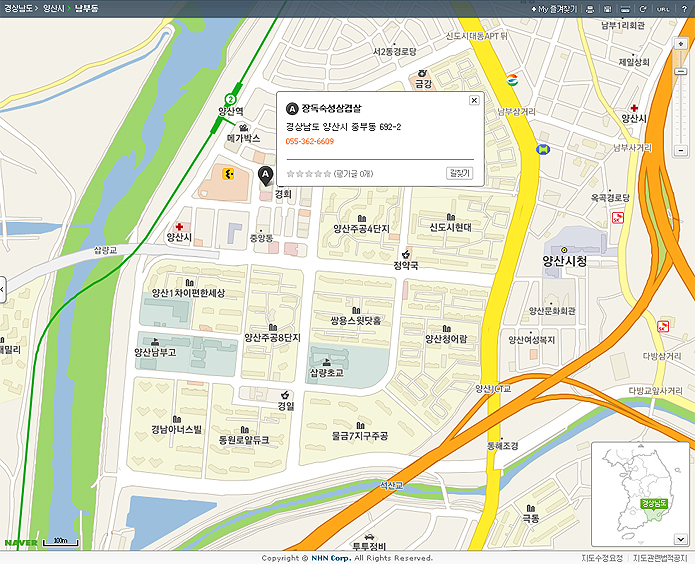Open My 즐겨찾기 favorites
The image size is (695, 564).
554,9
